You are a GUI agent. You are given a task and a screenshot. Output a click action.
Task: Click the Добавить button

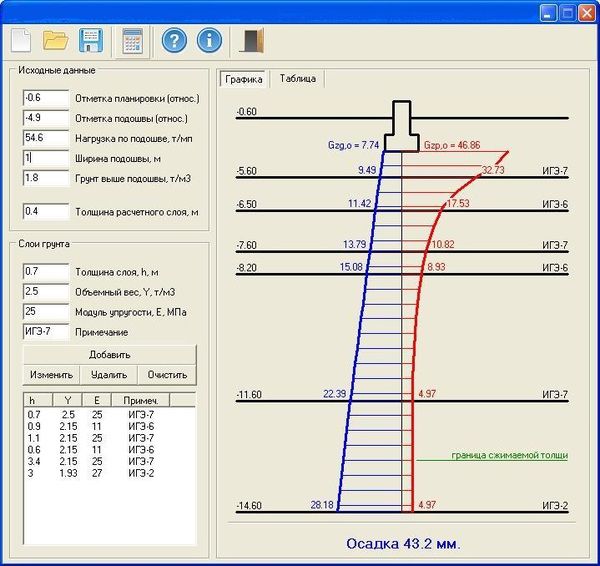click(x=109, y=355)
